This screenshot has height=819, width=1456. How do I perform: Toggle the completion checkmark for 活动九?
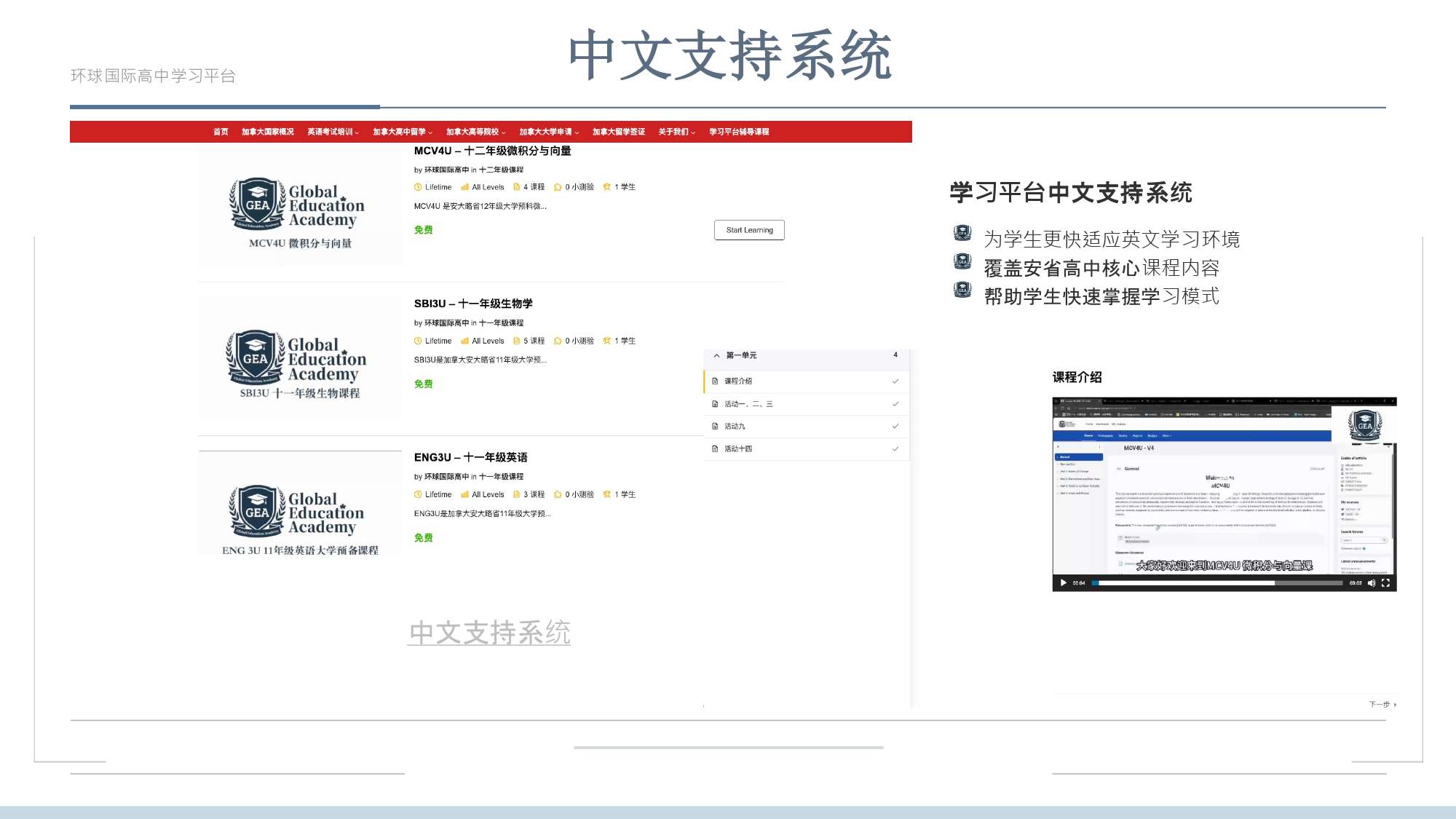click(x=895, y=426)
